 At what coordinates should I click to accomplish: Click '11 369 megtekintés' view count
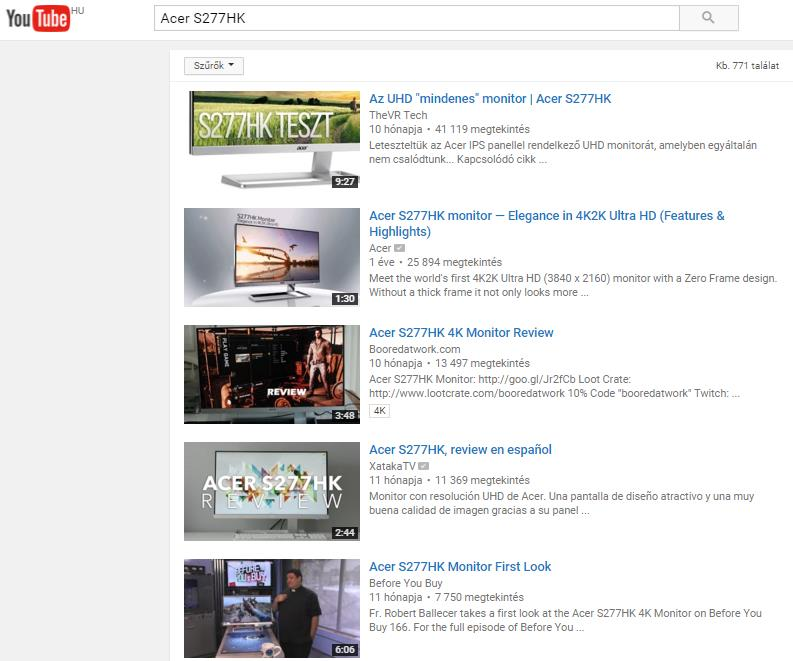pos(482,480)
